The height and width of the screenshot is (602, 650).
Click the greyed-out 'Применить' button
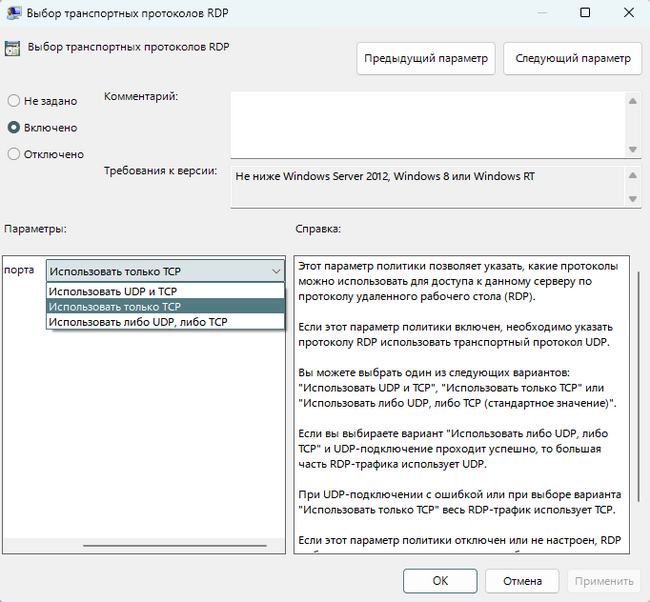(x=604, y=581)
